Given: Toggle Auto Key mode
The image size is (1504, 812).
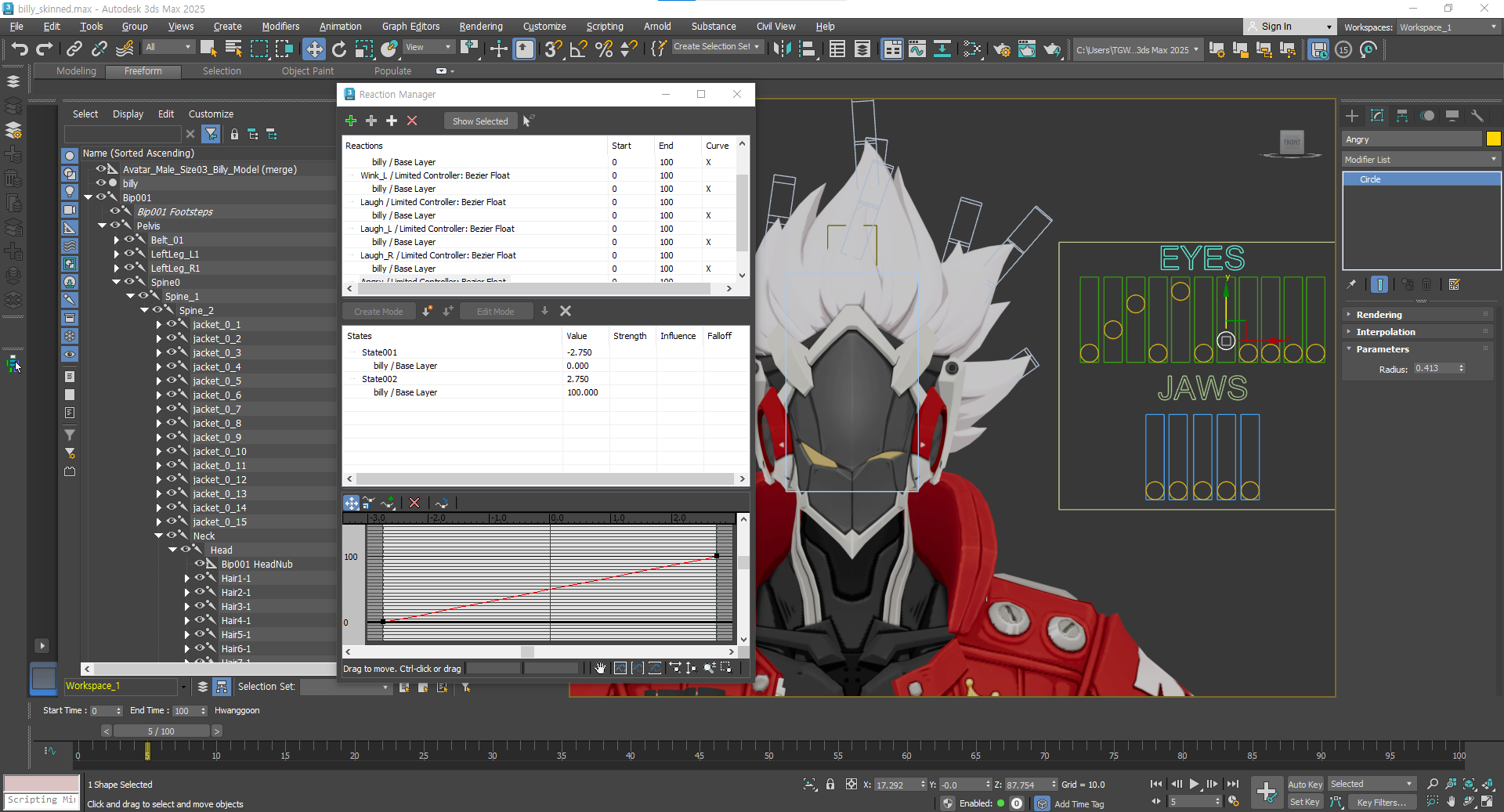Looking at the screenshot, I should point(1305,784).
